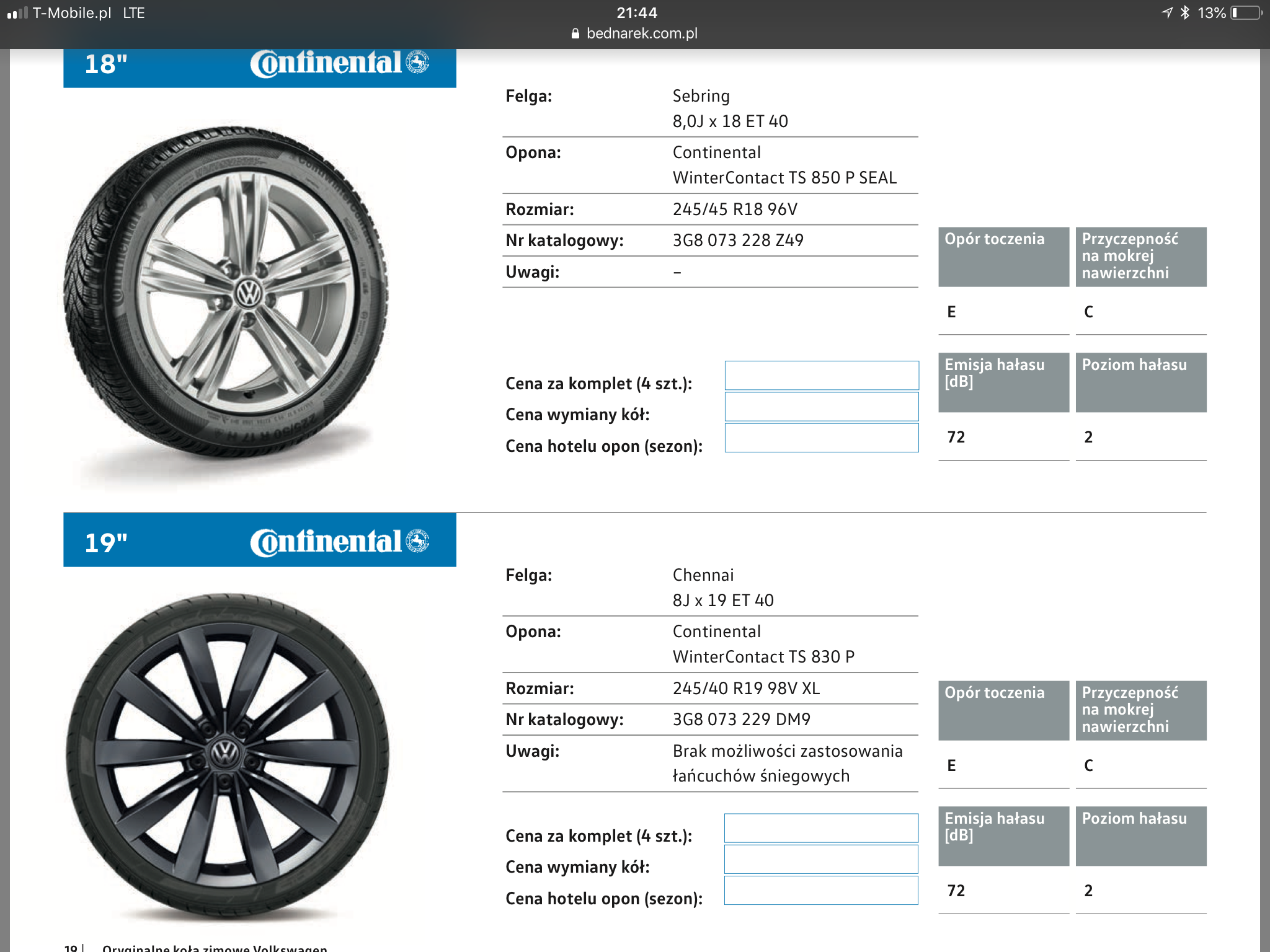The height and width of the screenshot is (952, 1270).
Task: Tap the Continental logo in 18" banner
Action: [340, 63]
